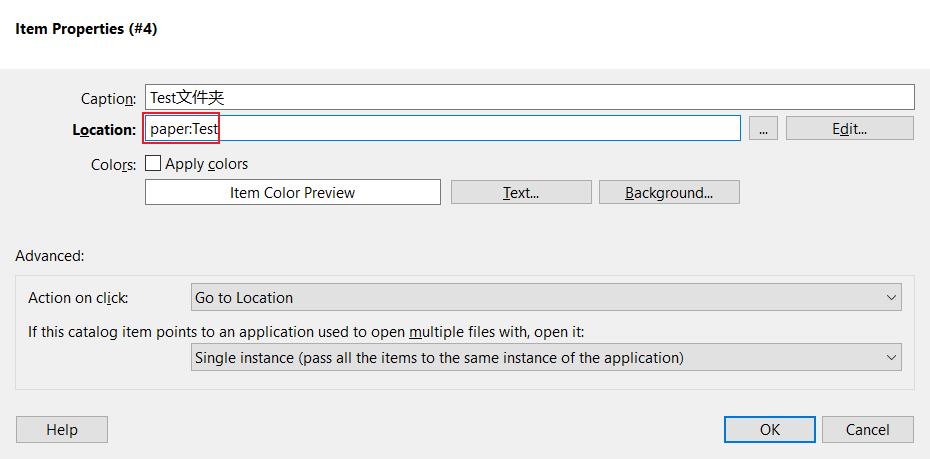This screenshot has width=930, height=459.
Task: Open the Single instance dropdown
Action: coord(545,357)
